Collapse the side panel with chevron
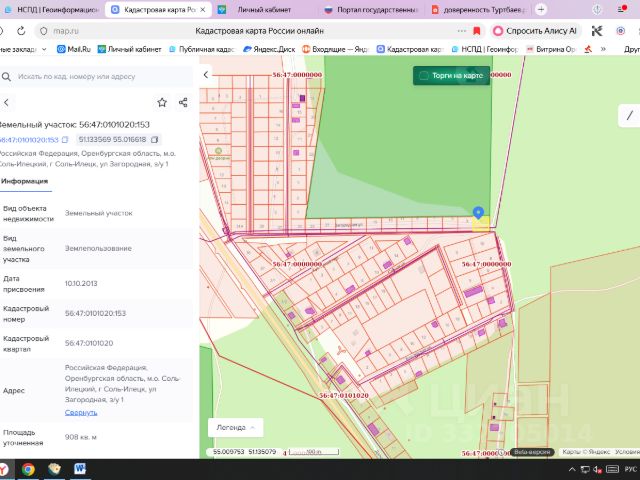This screenshot has width=640, height=480. coord(206,75)
